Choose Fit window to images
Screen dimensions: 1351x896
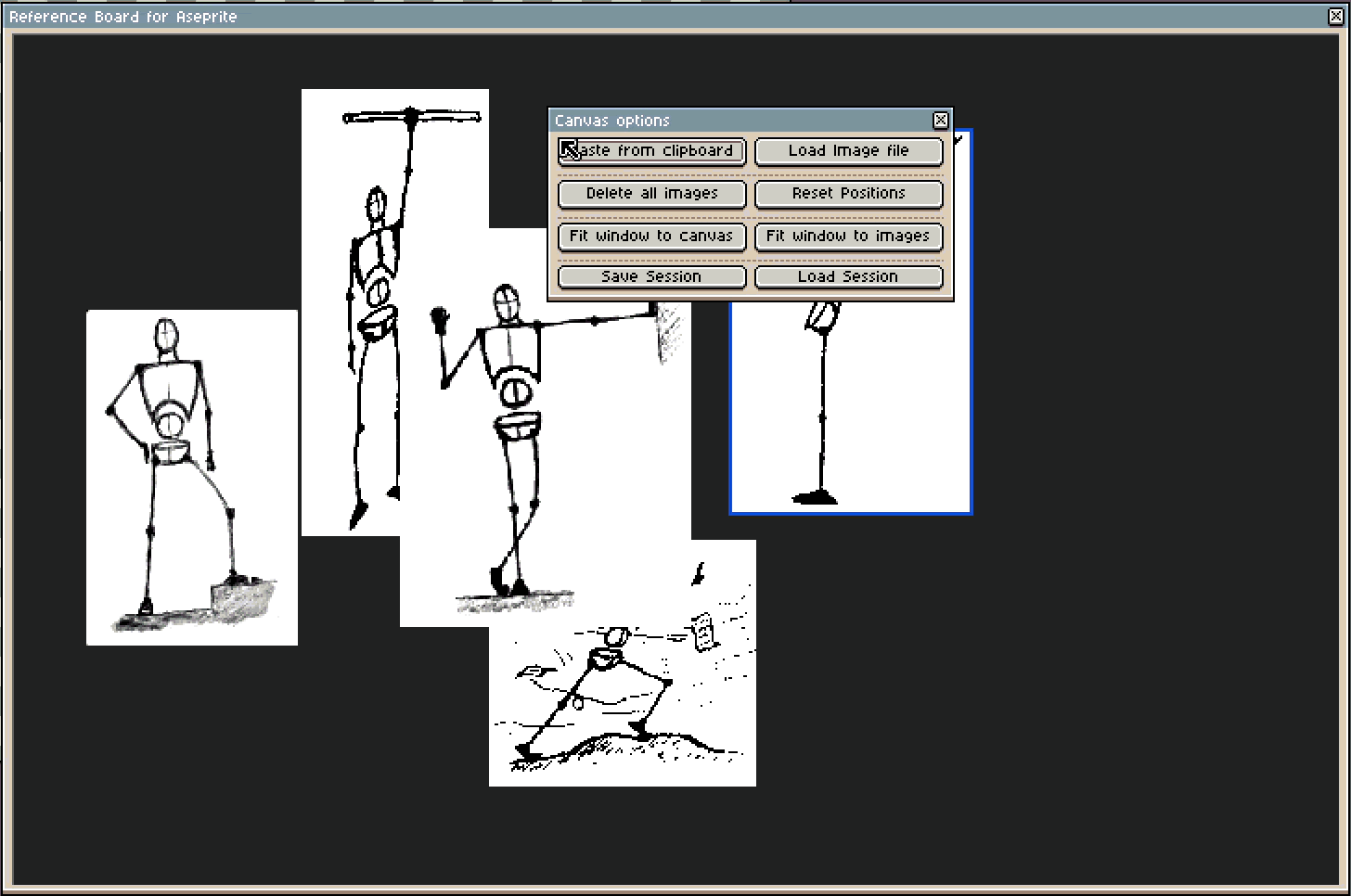click(848, 237)
